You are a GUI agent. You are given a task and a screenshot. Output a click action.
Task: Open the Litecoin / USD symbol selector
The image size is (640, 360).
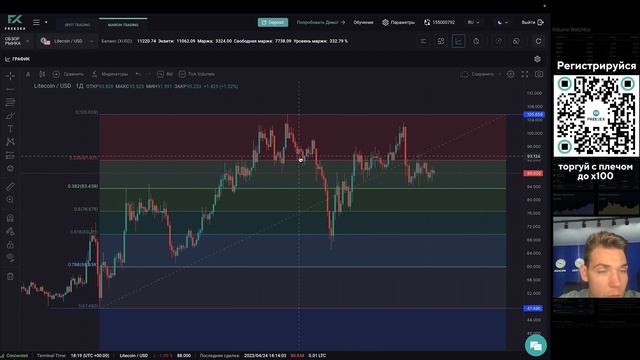pos(68,41)
